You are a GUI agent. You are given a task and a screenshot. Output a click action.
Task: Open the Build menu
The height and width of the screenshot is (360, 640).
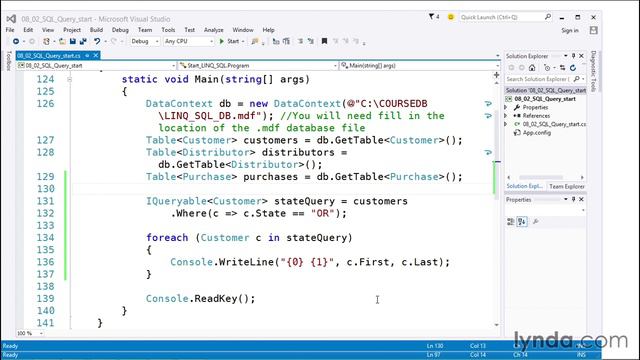click(96, 30)
